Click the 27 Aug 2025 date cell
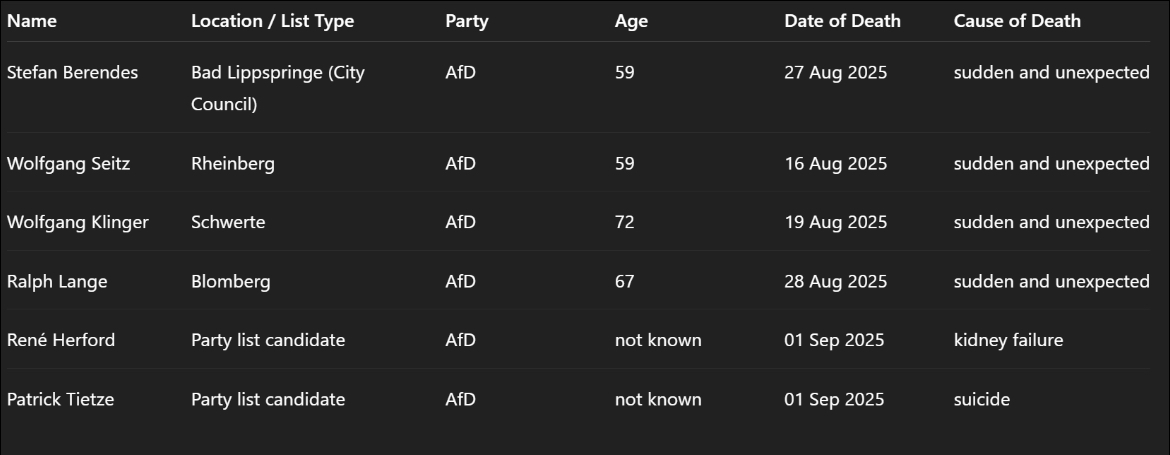 point(835,73)
